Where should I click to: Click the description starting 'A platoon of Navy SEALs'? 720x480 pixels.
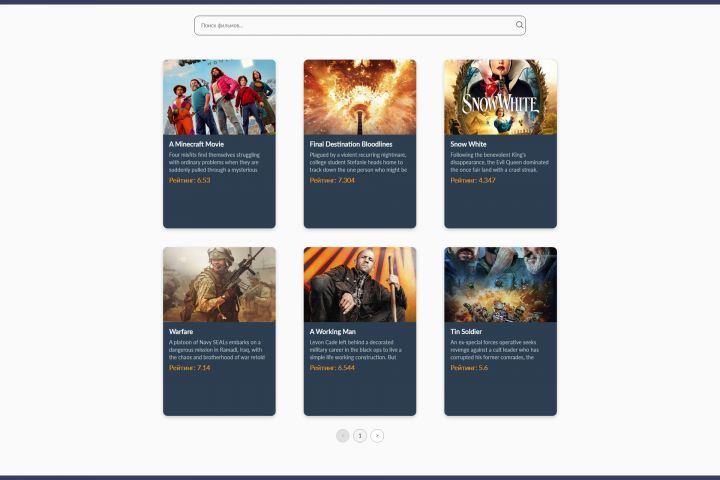tap(217, 350)
